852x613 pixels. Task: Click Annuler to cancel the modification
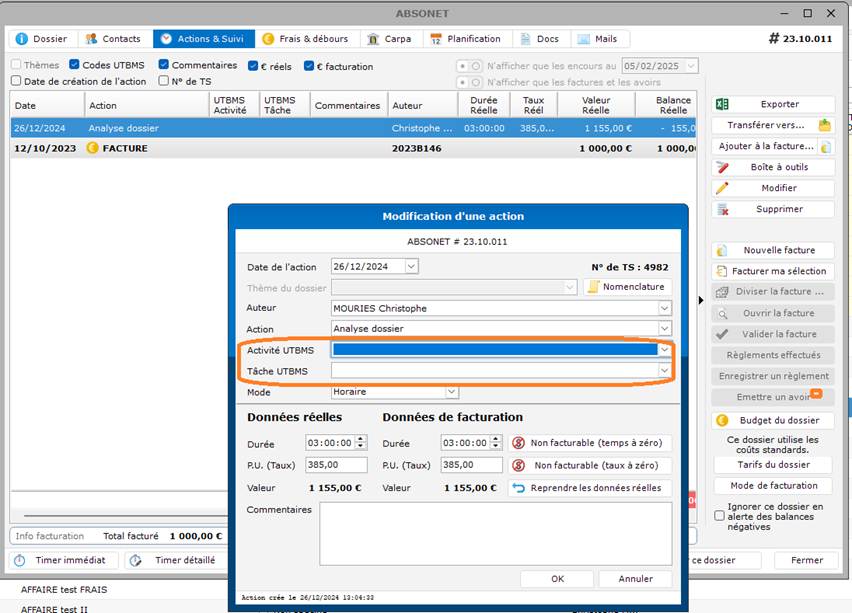[635, 579]
